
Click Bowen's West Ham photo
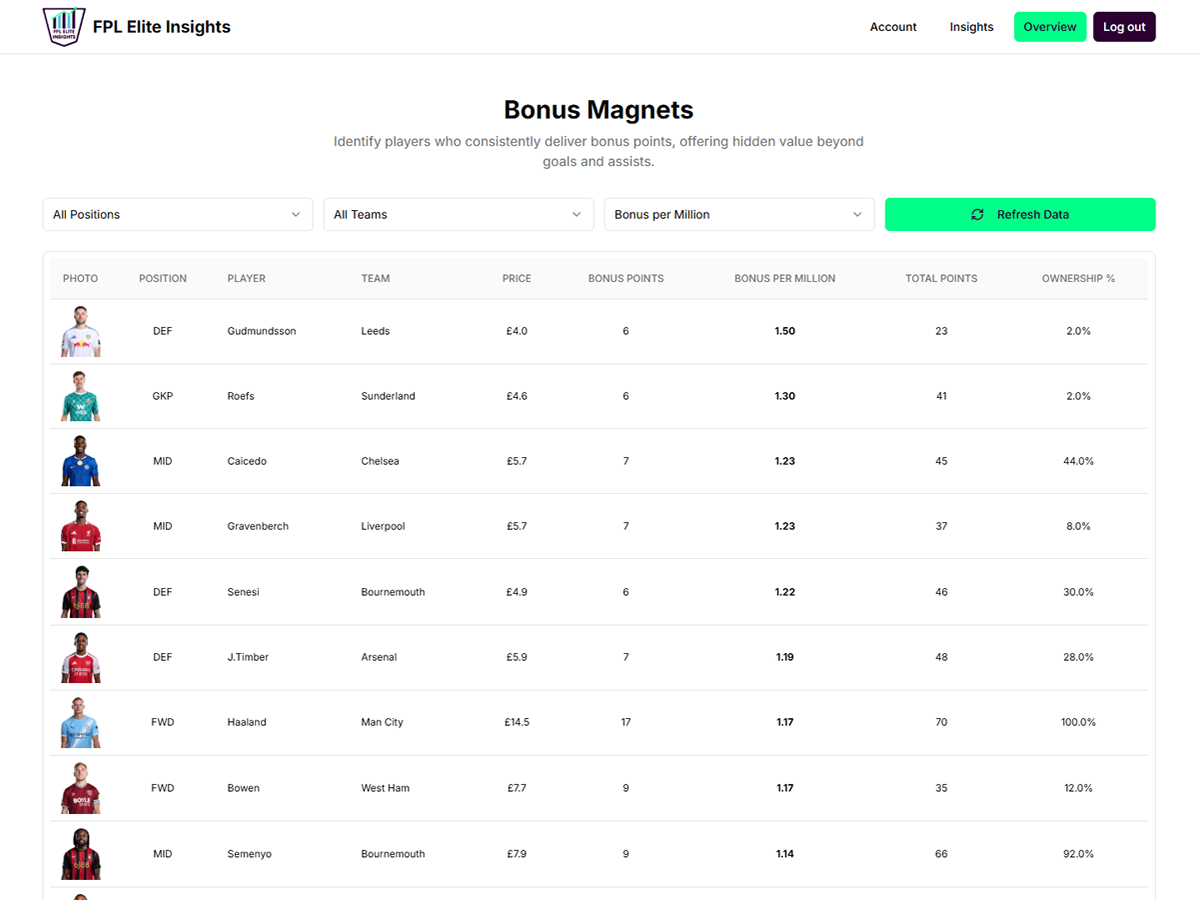click(x=80, y=787)
